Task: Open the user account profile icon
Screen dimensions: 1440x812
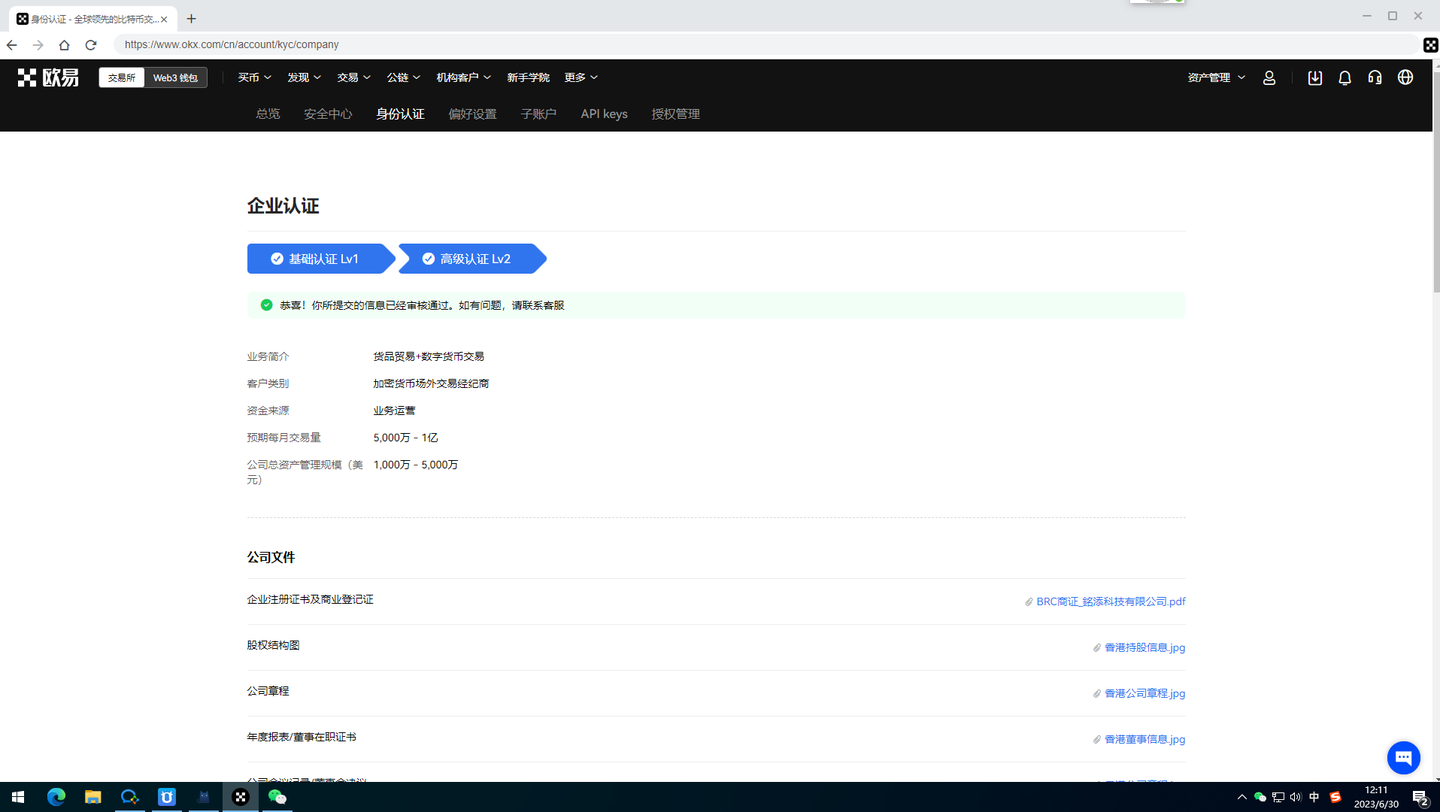Action: click(1269, 77)
